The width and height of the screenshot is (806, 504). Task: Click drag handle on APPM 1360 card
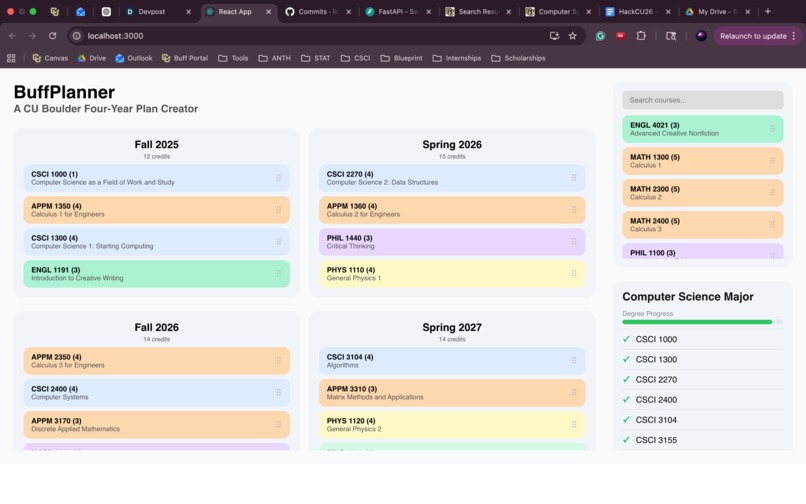tap(574, 210)
